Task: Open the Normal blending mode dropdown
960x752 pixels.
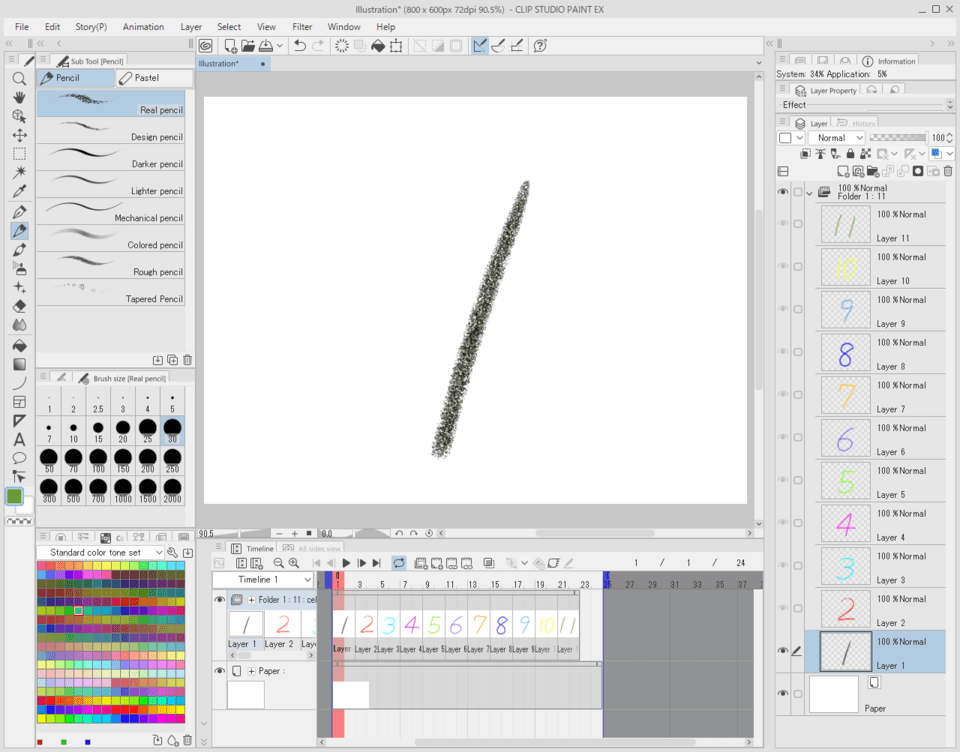Action: (838, 138)
